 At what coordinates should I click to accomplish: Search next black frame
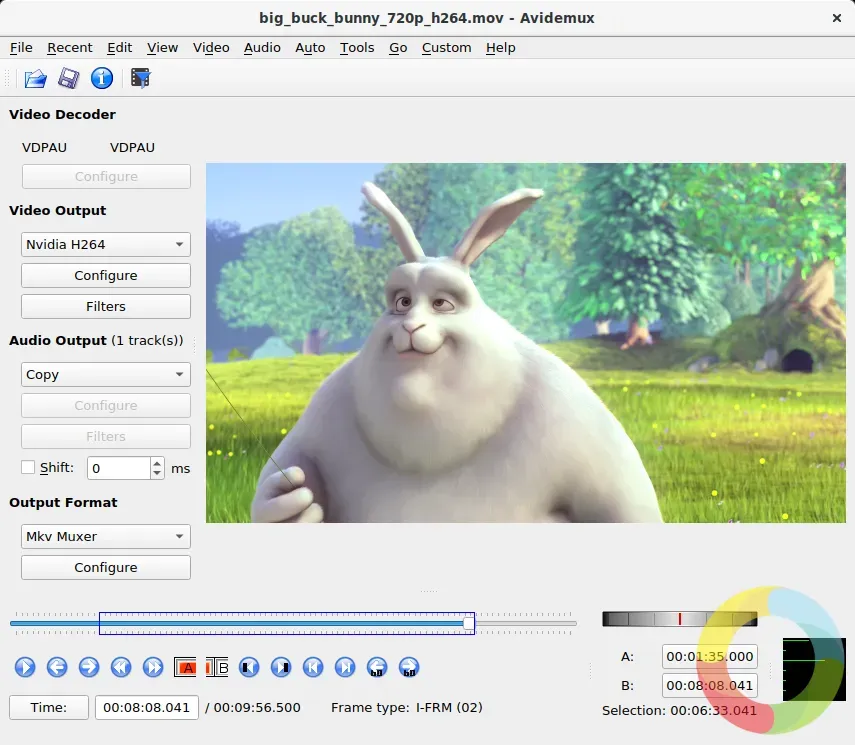[x=281, y=667]
